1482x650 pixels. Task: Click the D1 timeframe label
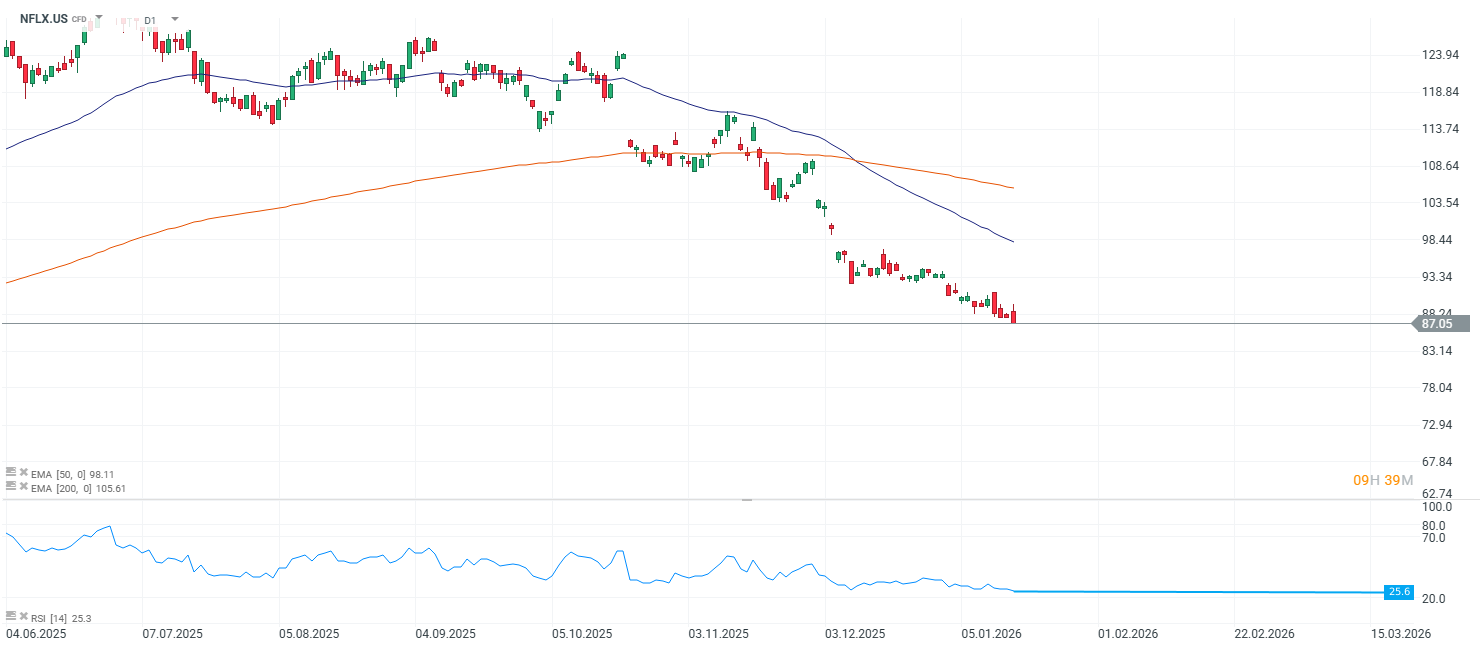pyautogui.click(x=150, y=19)
